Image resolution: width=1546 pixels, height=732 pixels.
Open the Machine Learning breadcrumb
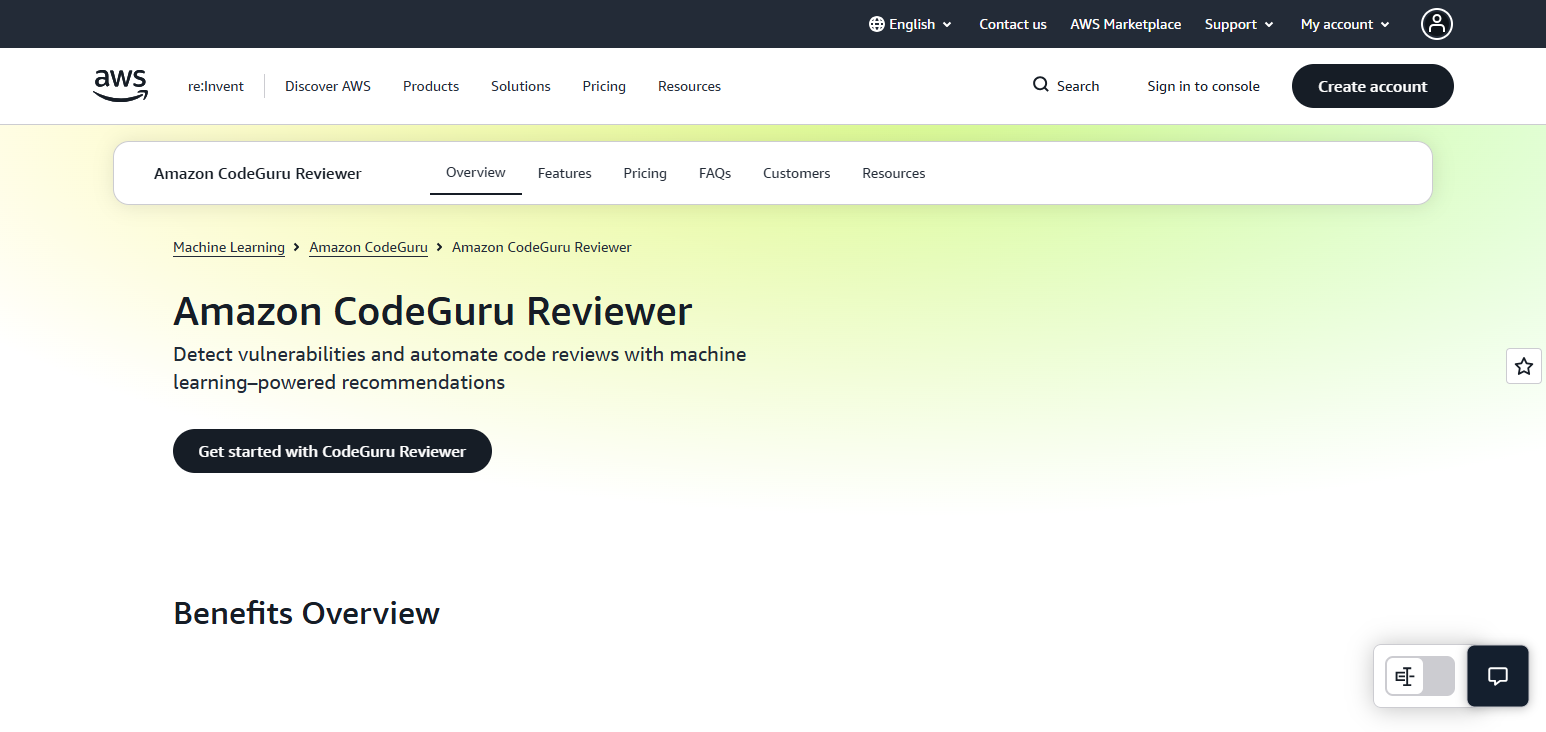(229, 247)
